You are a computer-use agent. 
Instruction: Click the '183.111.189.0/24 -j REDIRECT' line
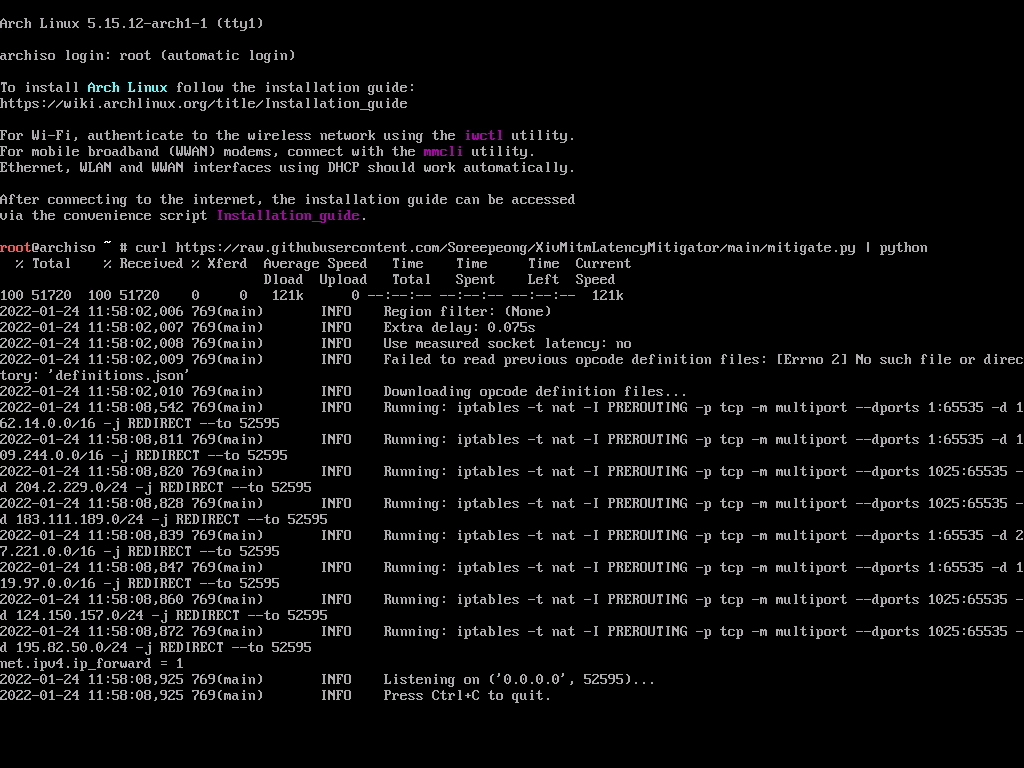coord(164,520)
